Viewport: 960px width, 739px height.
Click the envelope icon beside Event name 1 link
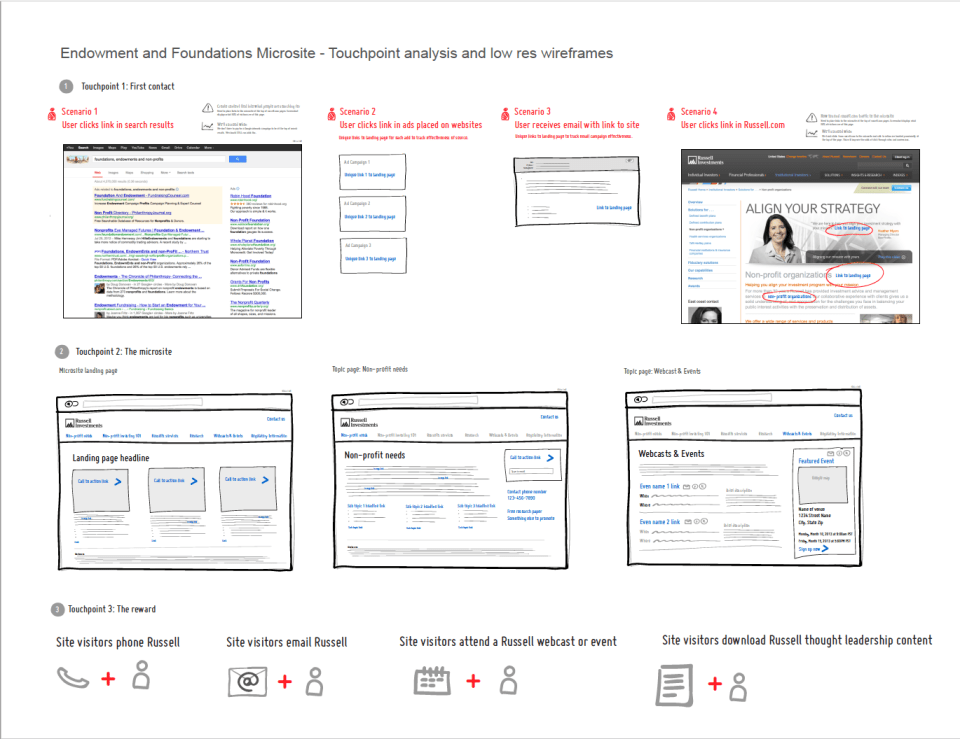(x=687, y=487)
